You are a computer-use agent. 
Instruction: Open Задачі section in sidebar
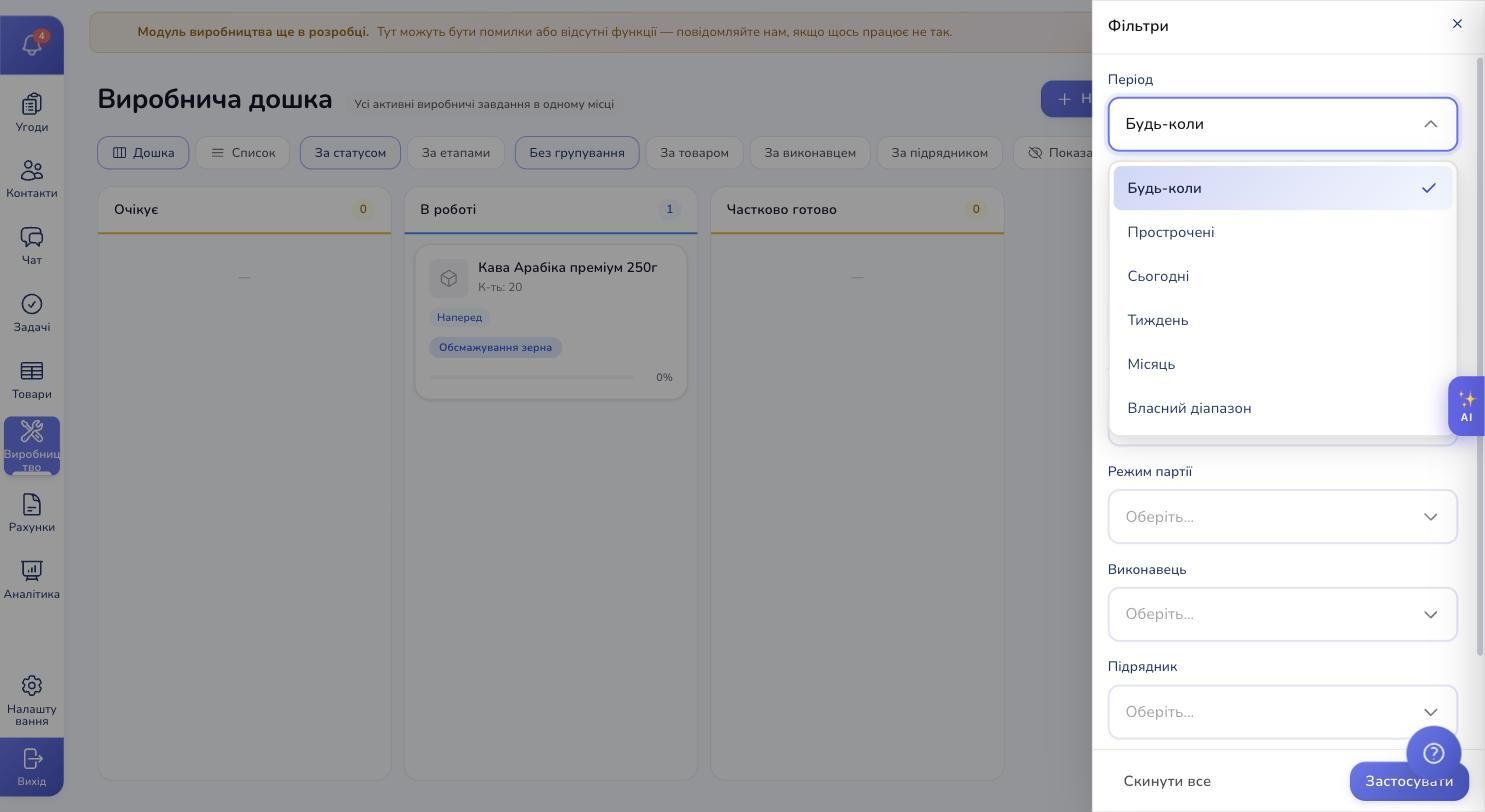[32, 313]
